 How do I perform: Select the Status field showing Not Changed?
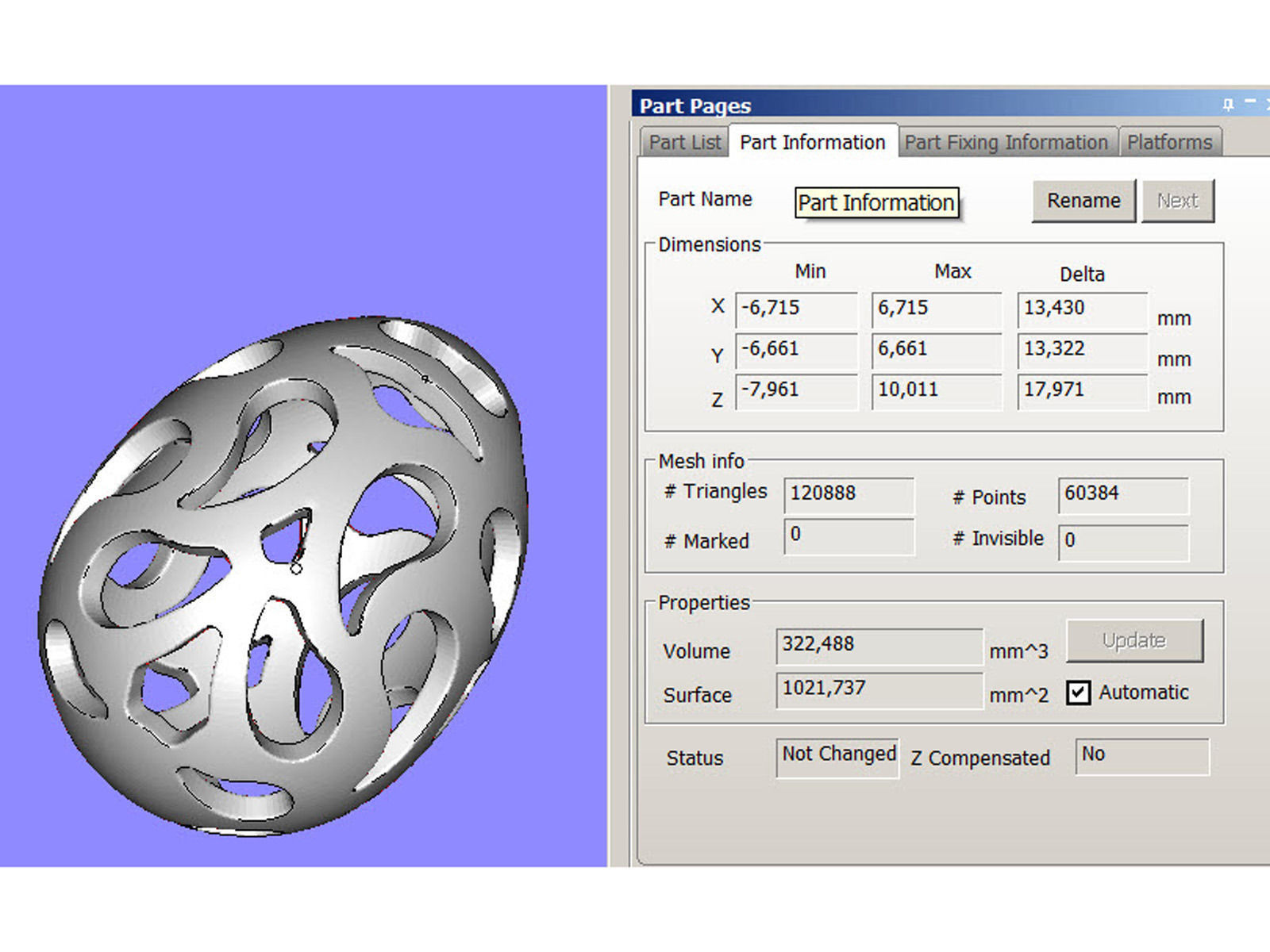pos(837,755)
